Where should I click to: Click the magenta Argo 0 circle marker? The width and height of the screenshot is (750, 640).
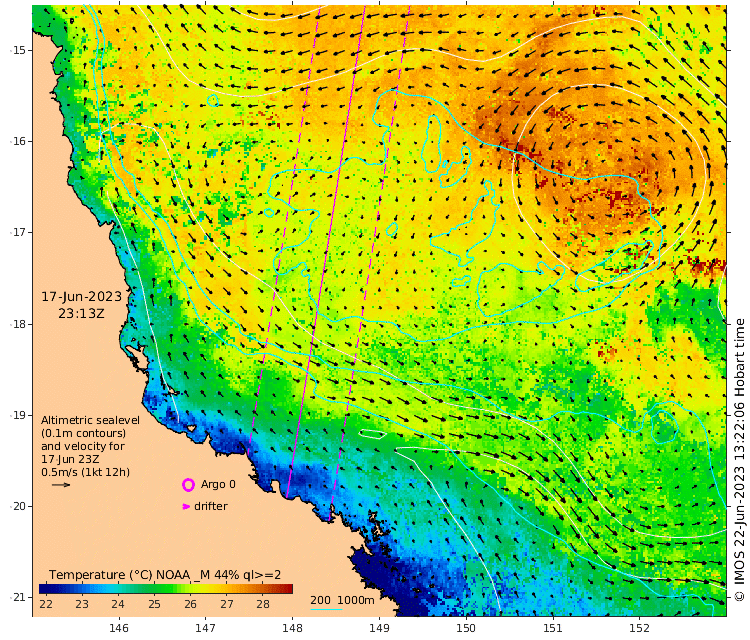point(188,485)
